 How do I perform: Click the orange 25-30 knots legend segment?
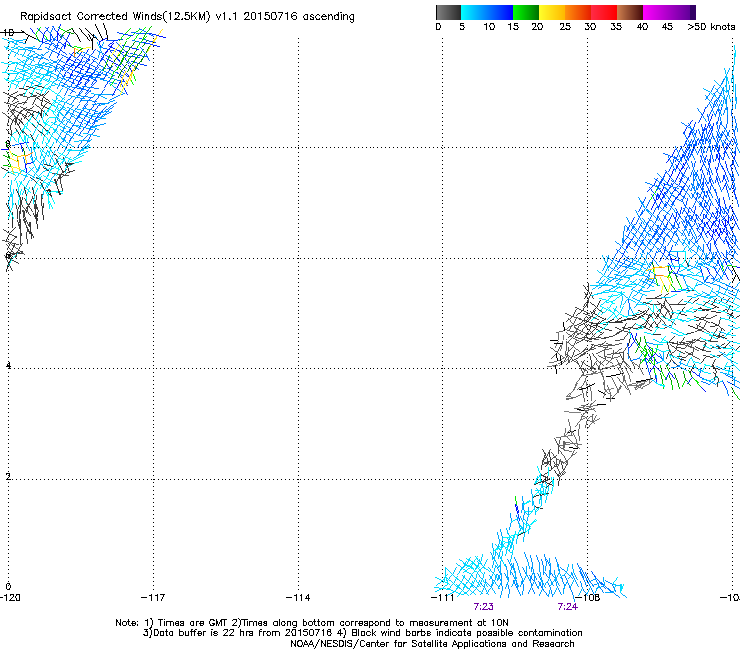coord(578,12)
